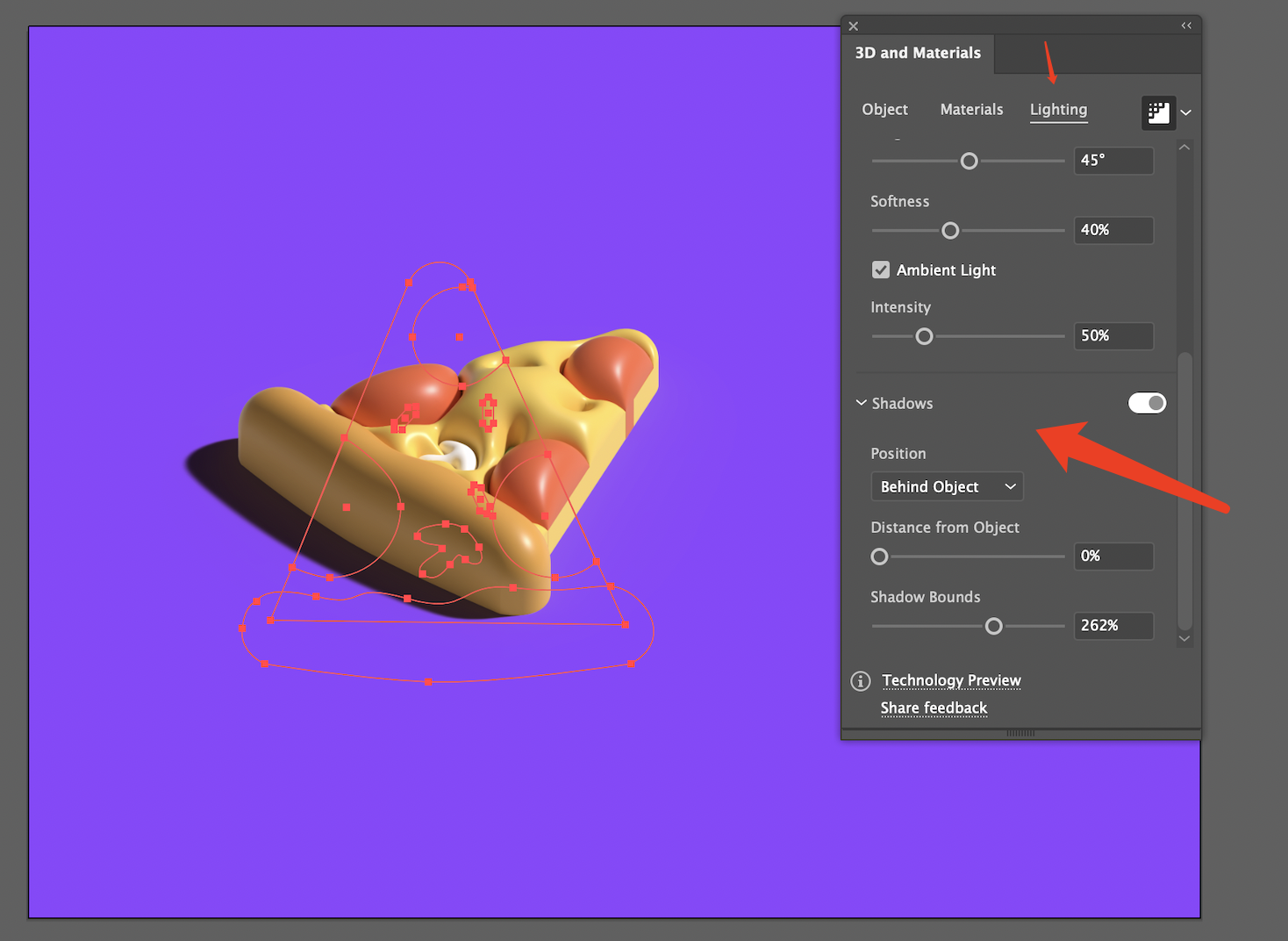Screen dimensions: 1288x941
Task: Click the ambient Intensity slider handle
Action: 924,336
